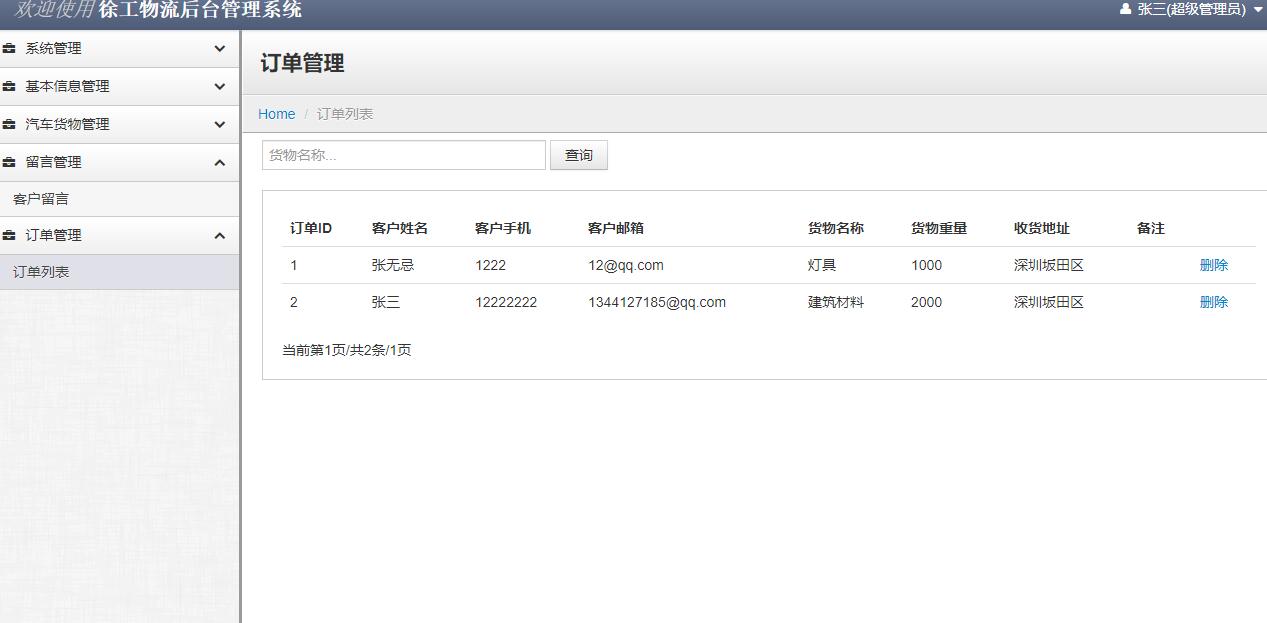Click the 订单管理 sidebar icon
This screenshot has width=1267, height=623.
[x=11, y=235]
